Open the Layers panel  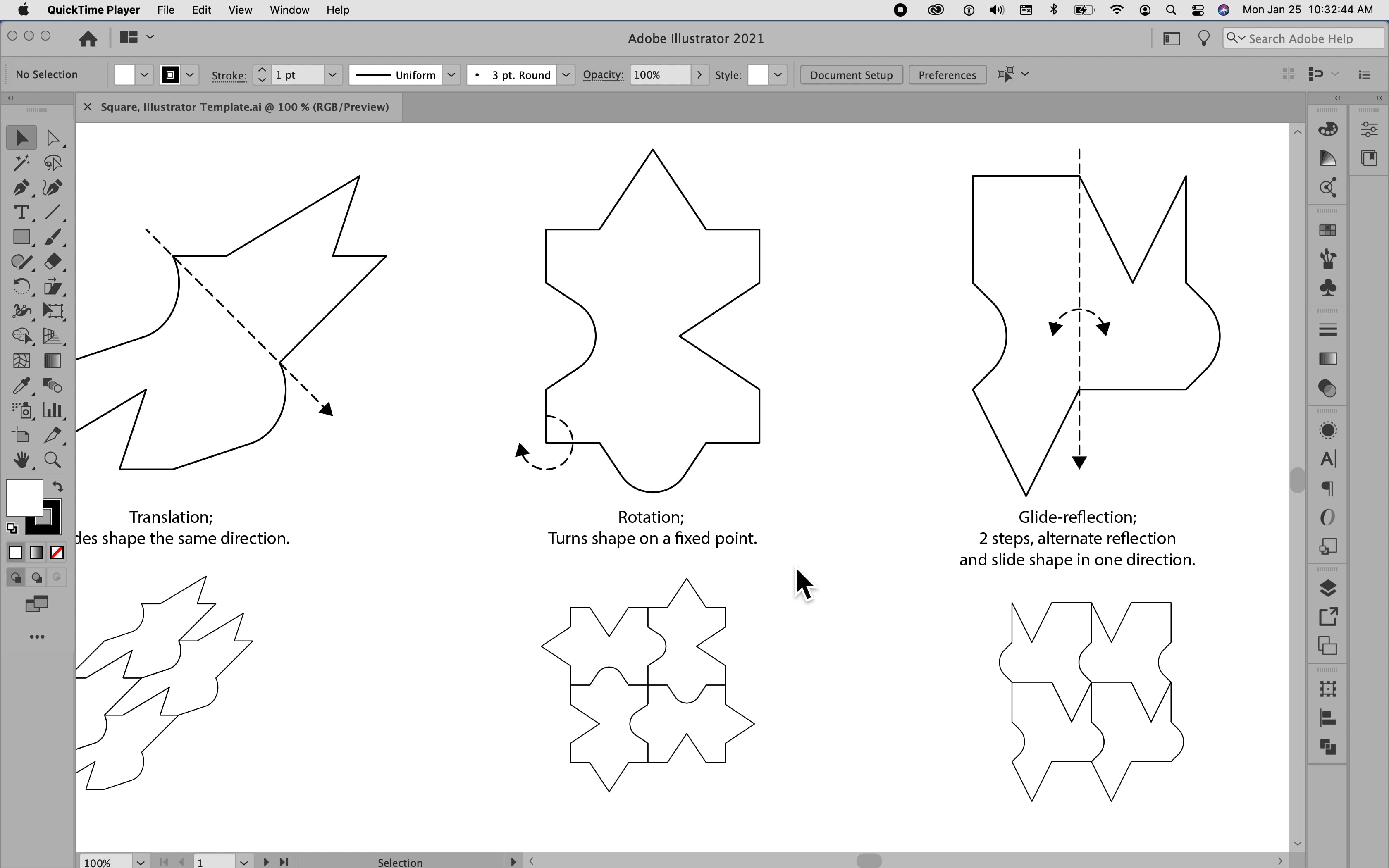pyautogui.click(x=1328, y=588)
